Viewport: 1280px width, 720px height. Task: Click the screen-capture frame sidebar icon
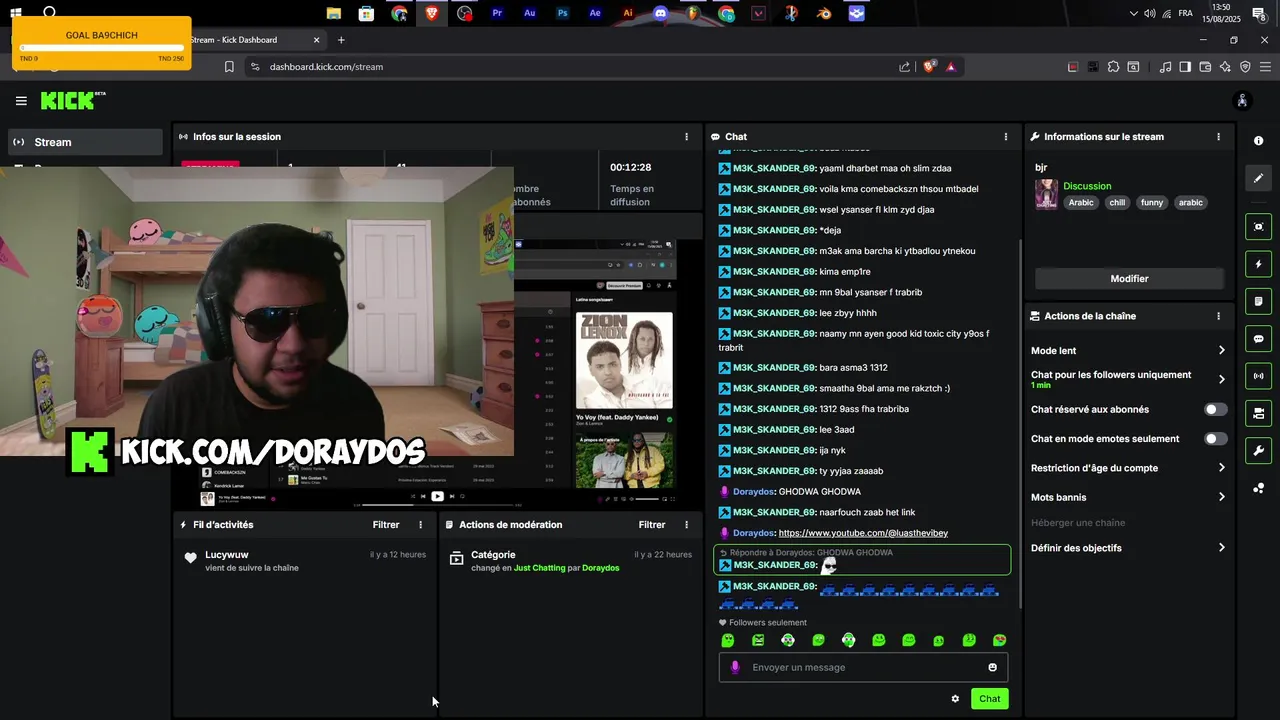click(1258, 227)
